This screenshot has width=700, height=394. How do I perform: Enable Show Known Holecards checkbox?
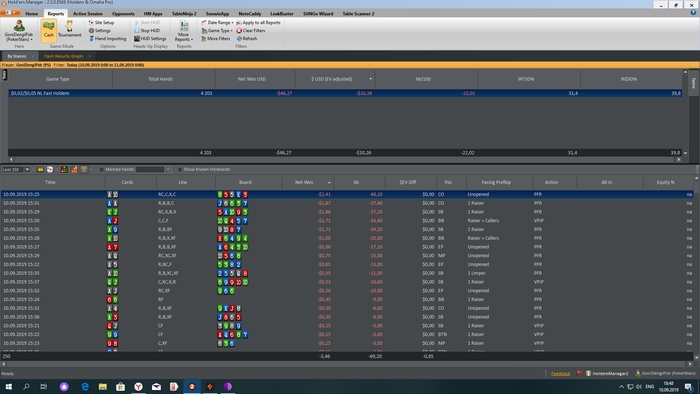(x=180, y=170)
